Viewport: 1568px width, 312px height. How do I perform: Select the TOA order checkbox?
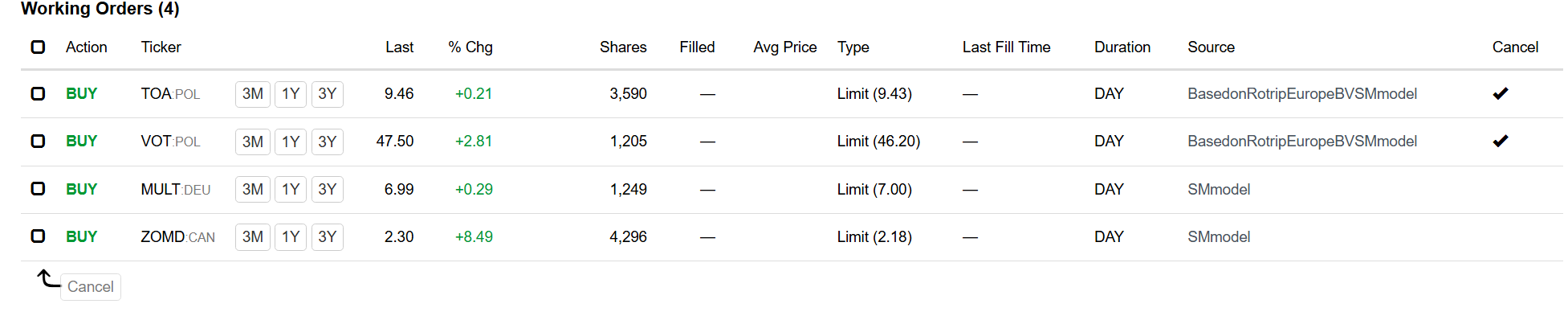click(38, 93)
